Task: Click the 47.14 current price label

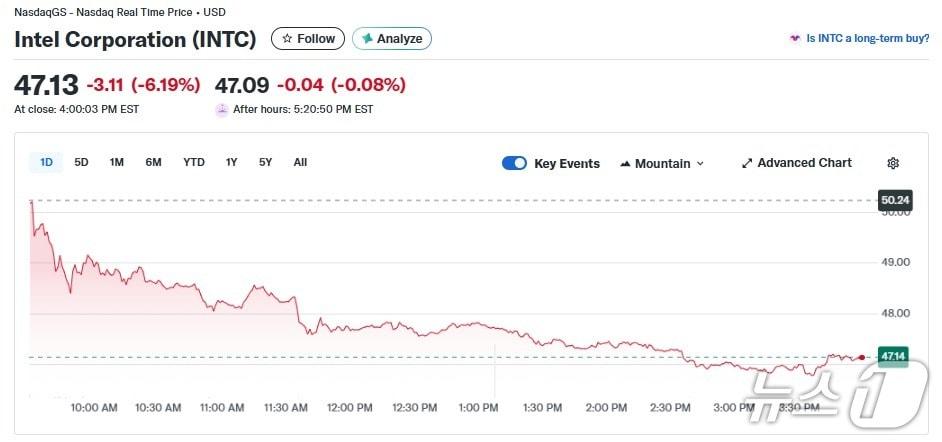Action: point(892,356)
